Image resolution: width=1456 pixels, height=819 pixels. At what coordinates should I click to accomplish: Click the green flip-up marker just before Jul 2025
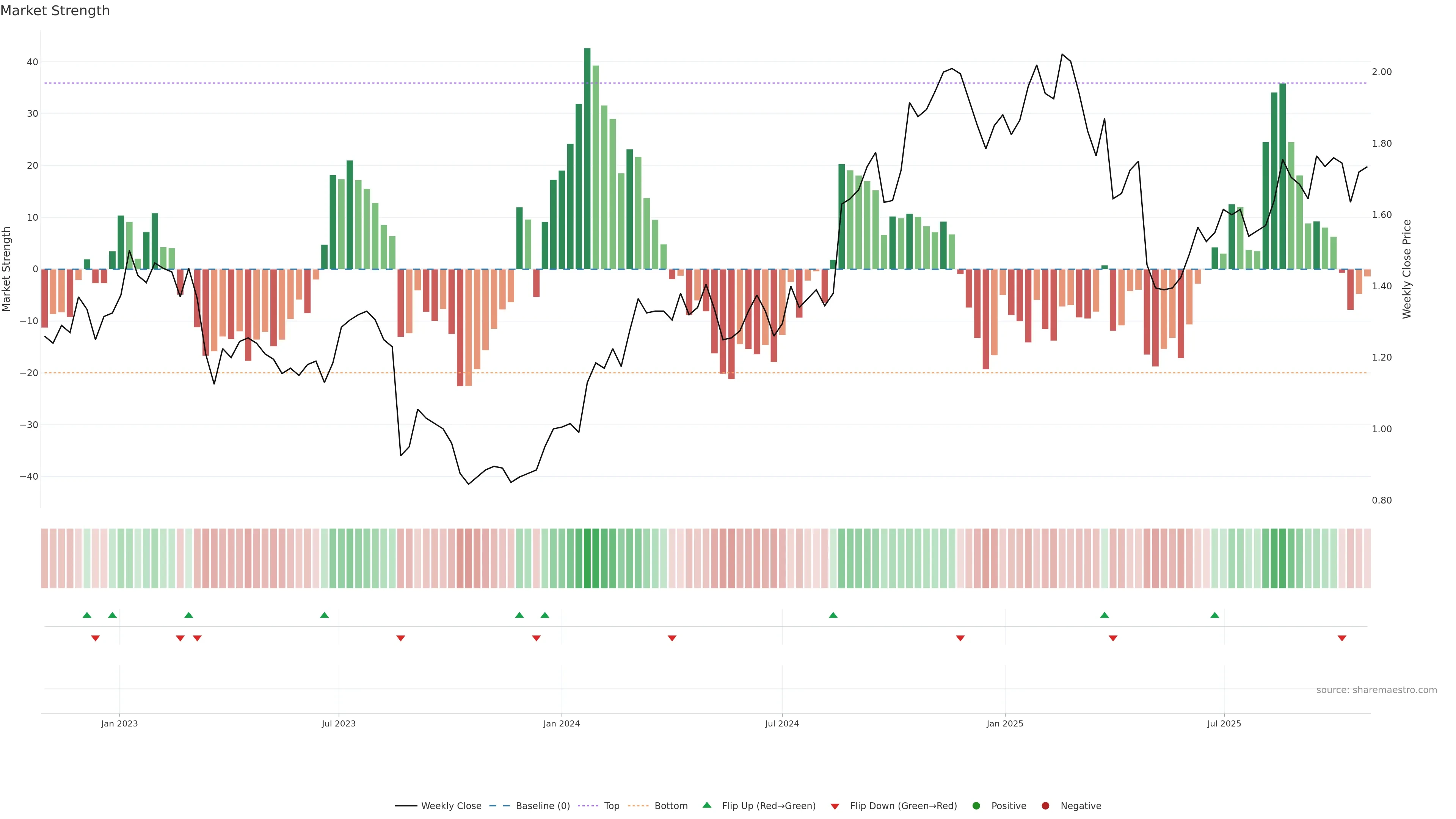point(1214,615)
